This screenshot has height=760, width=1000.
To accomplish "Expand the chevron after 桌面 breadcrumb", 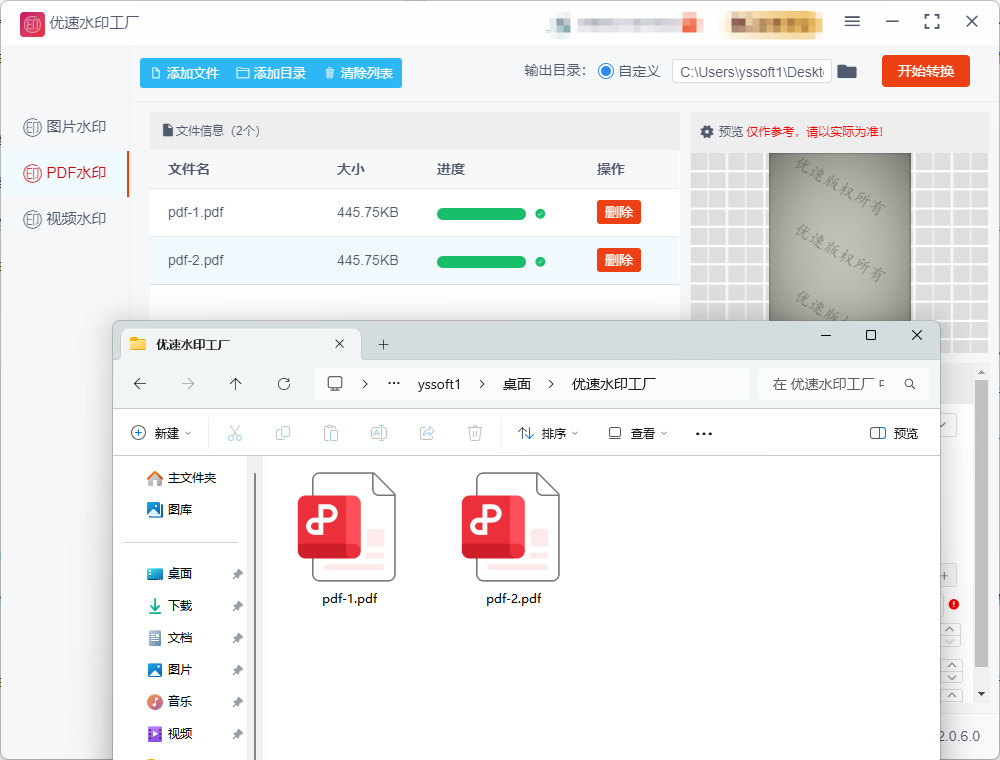I will 551,384.
